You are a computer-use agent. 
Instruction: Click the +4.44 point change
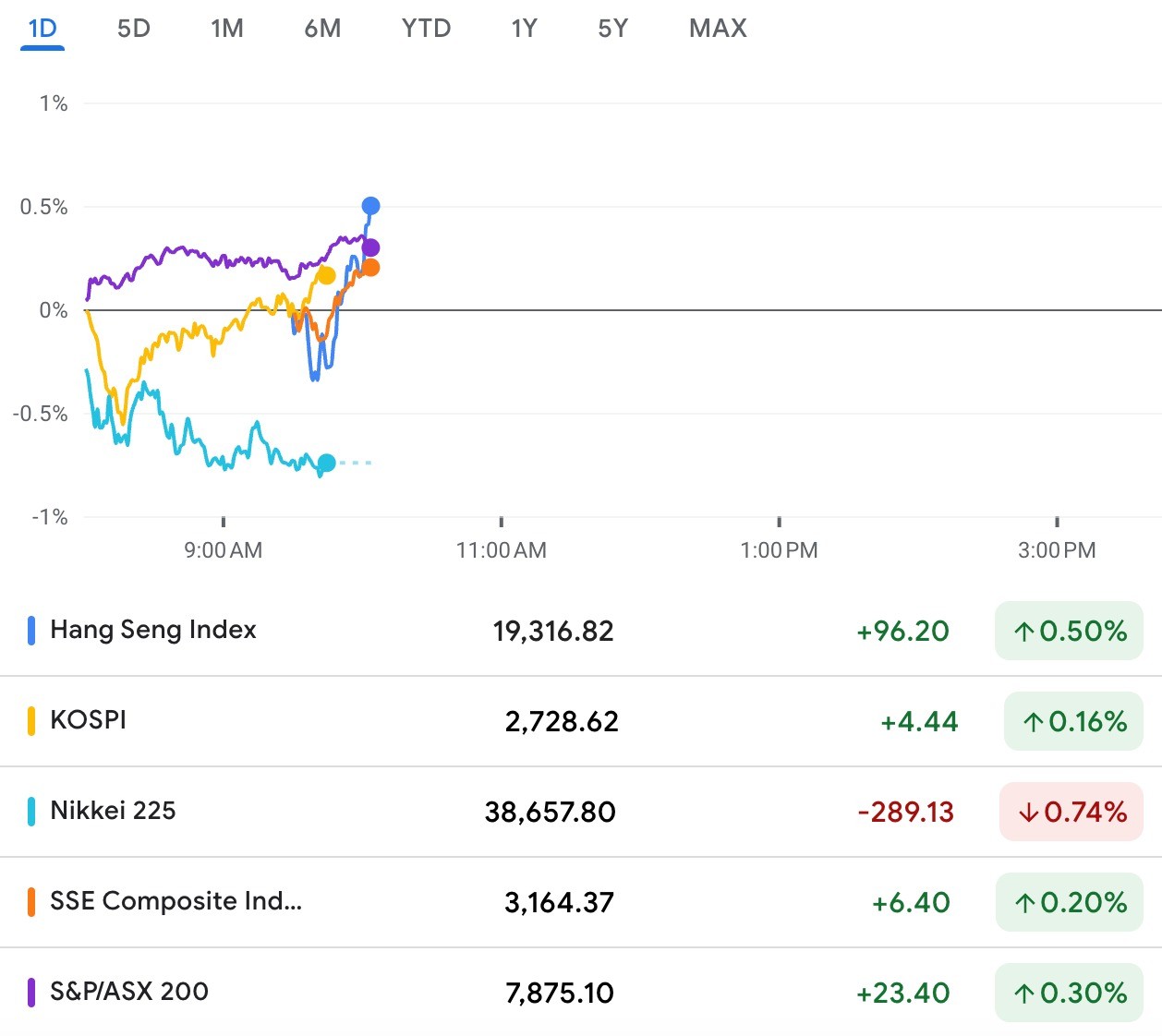pos(919,722)
